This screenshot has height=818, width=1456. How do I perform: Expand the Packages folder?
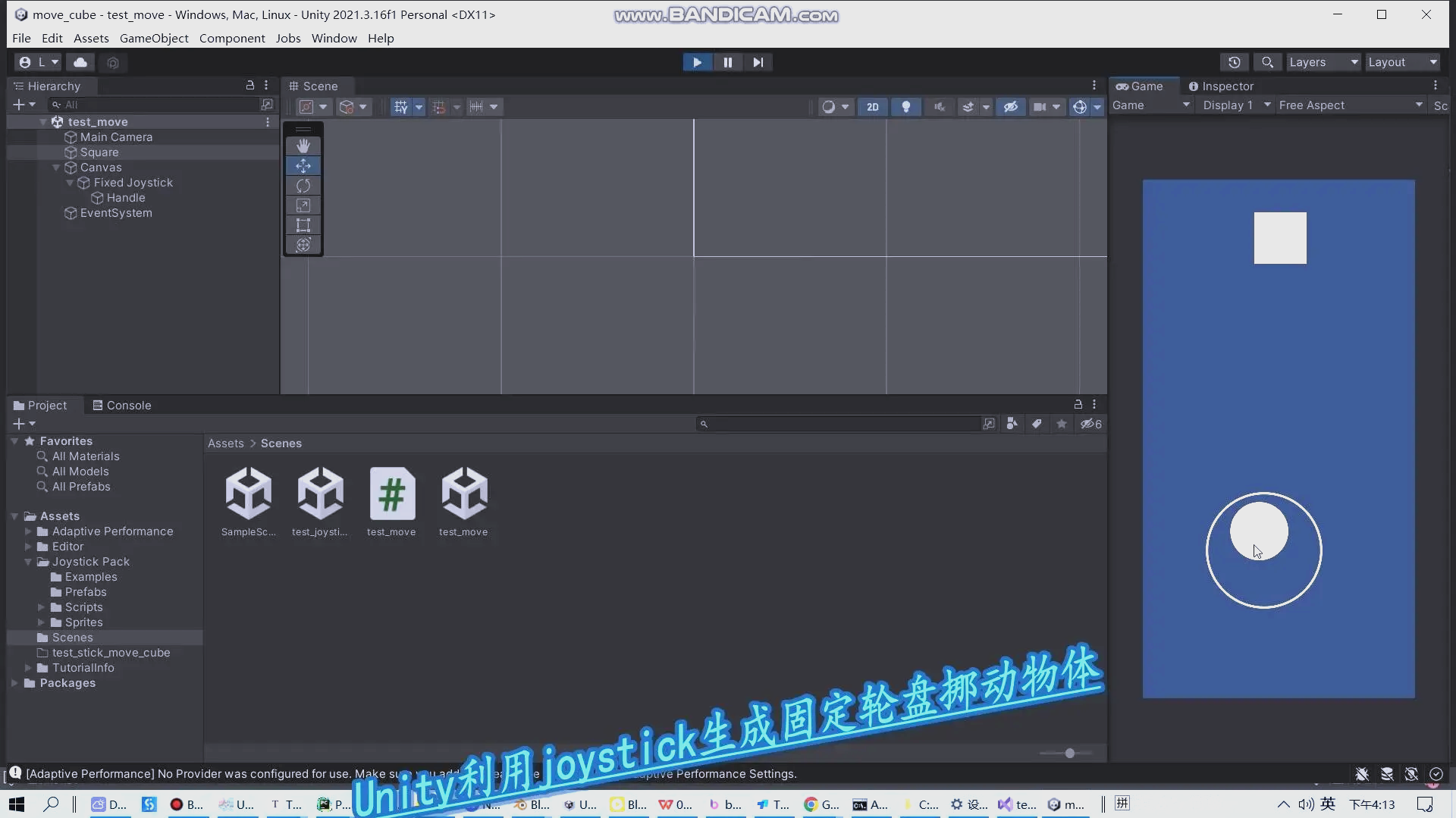14,683
